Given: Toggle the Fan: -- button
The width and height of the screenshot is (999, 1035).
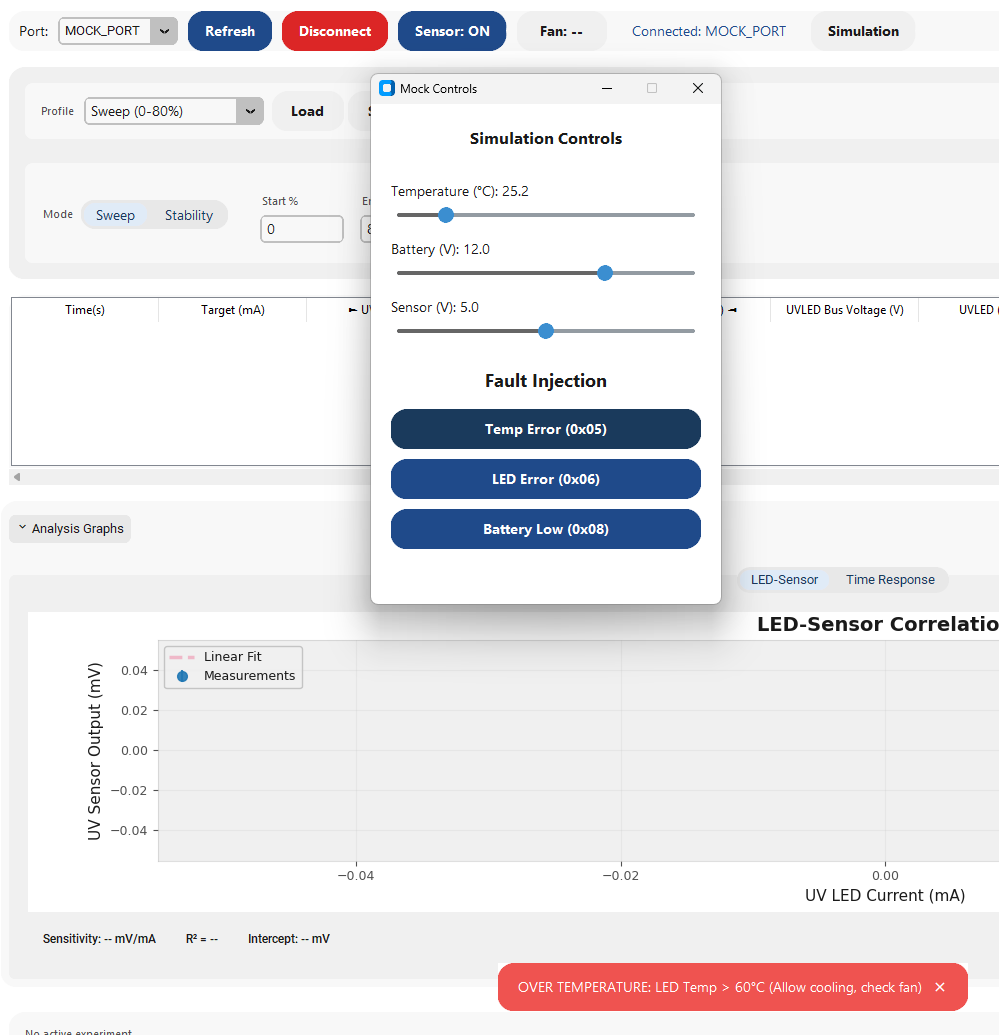Looking at the screenshot, I should (x=561, y=31).
